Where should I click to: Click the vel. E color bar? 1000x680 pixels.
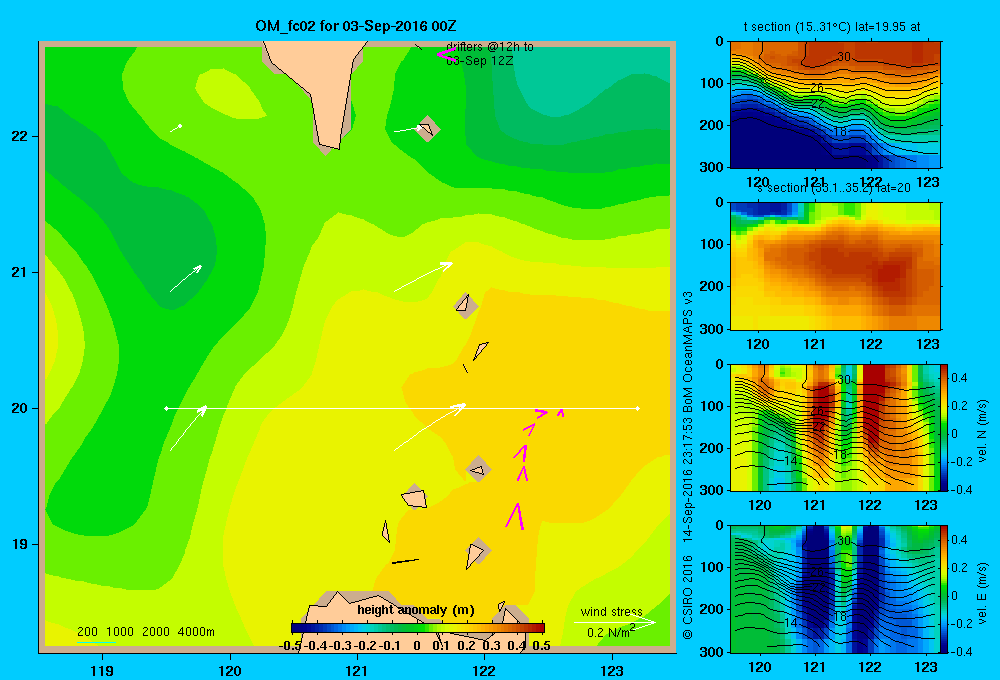tap(945, 588)
